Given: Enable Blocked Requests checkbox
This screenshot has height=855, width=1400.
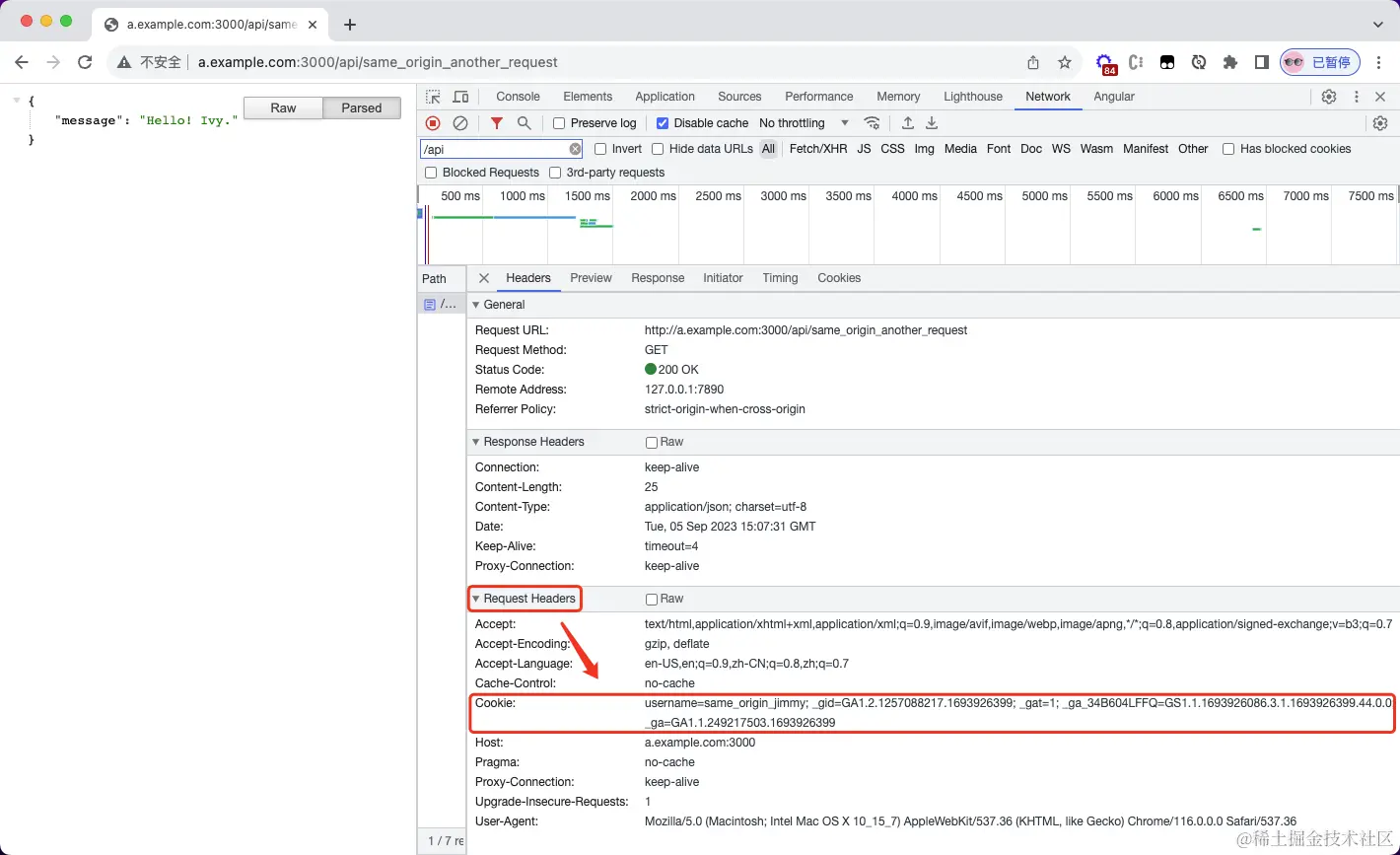Looking at the screenshot, I should click(x=431, y=173).
